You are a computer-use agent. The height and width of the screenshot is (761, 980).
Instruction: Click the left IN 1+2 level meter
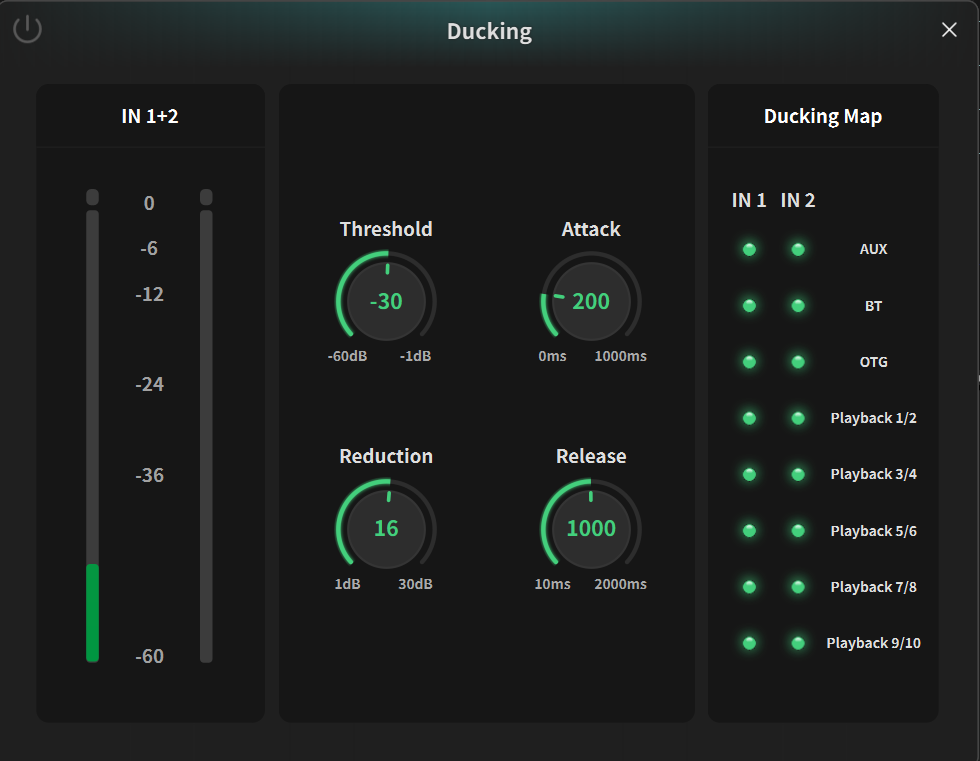point(92,425)
